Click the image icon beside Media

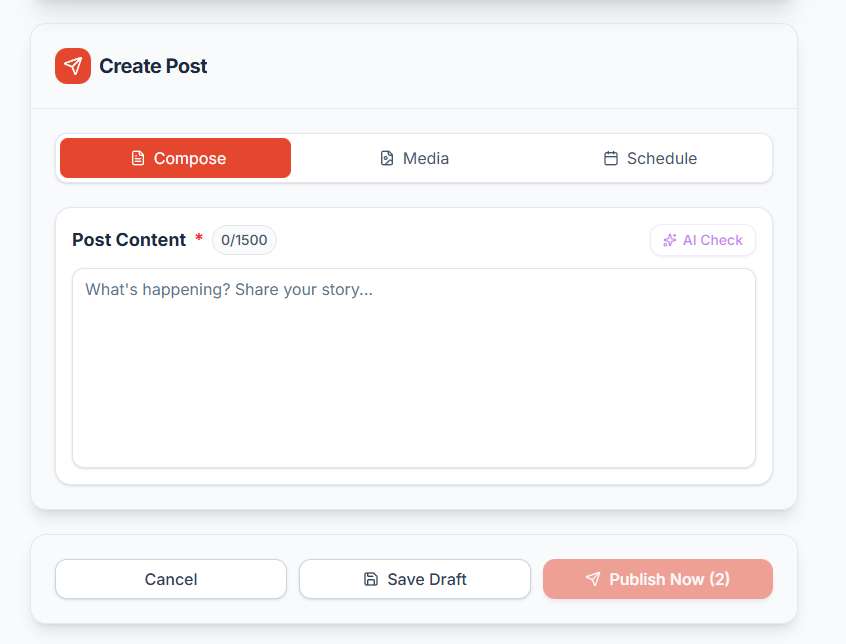pos(386,158)
